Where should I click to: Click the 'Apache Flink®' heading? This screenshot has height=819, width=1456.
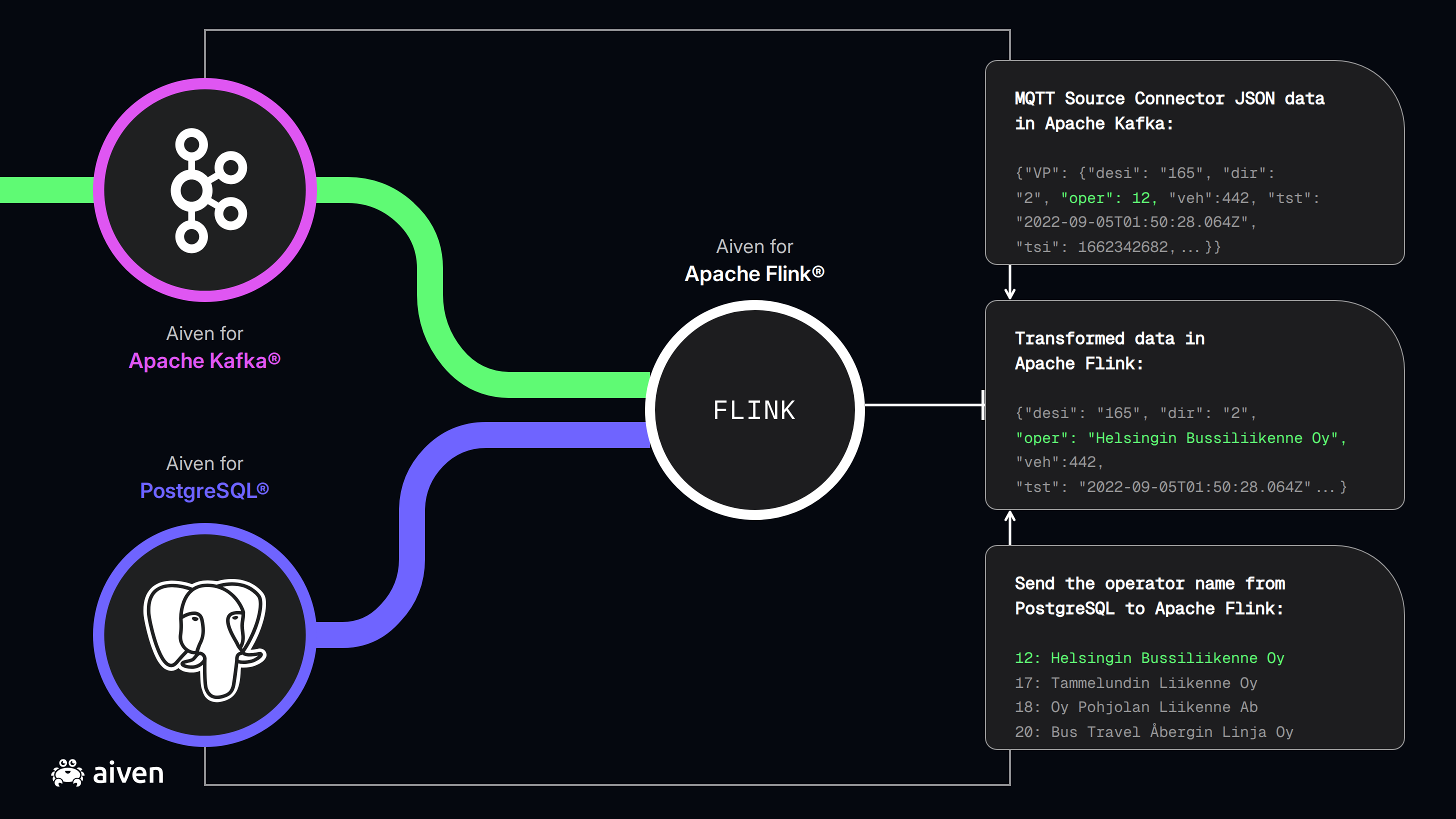[754, 273]
